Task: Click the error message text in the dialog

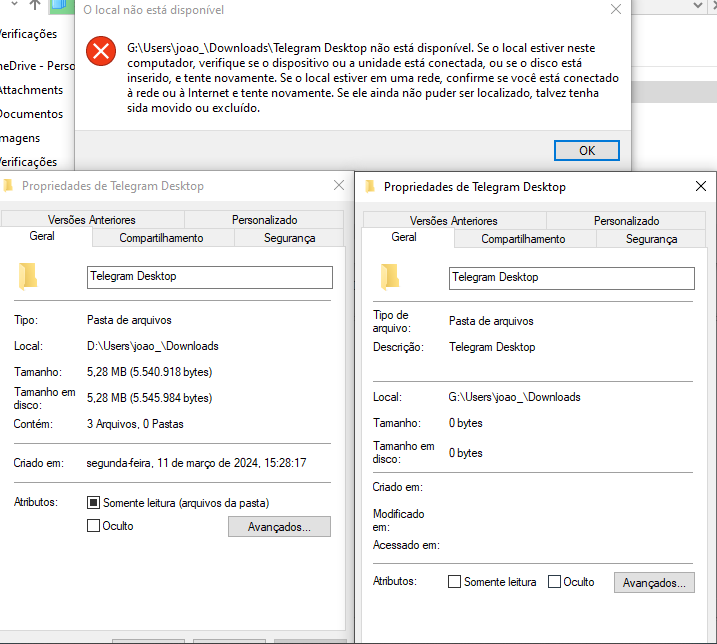Action: (373, 78)
